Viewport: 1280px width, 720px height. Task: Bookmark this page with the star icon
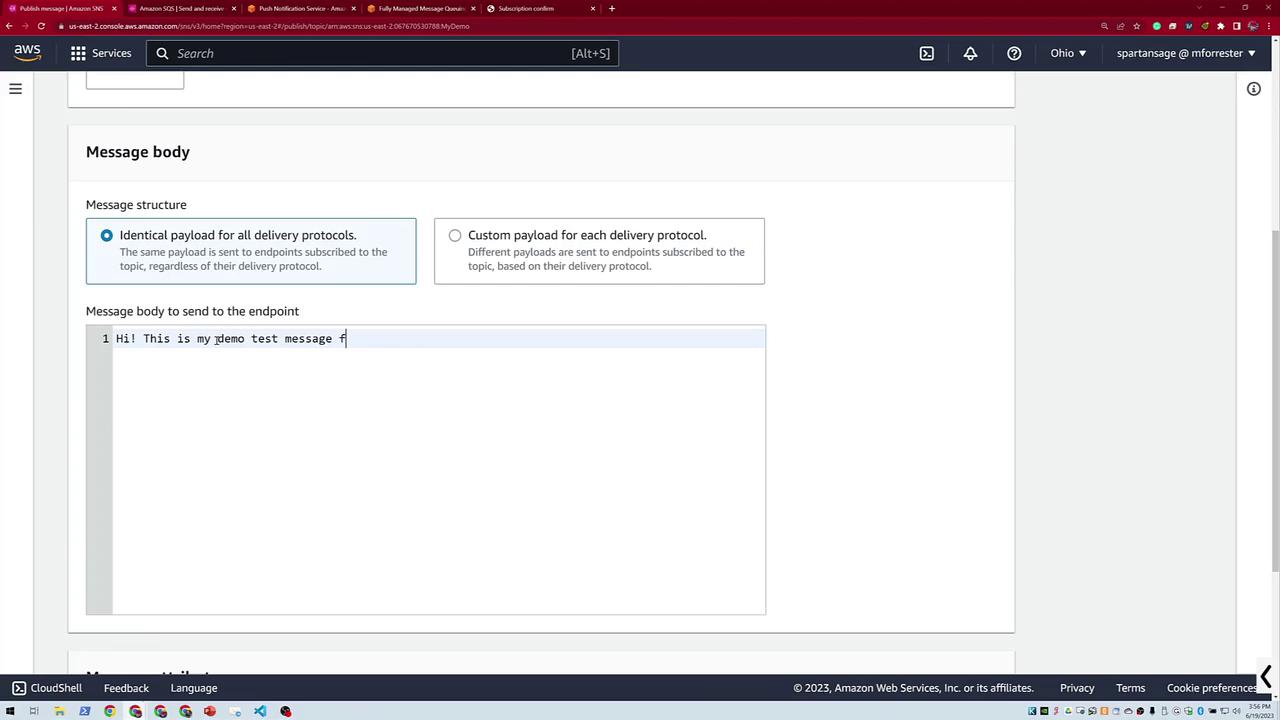tap(1137, 26)
